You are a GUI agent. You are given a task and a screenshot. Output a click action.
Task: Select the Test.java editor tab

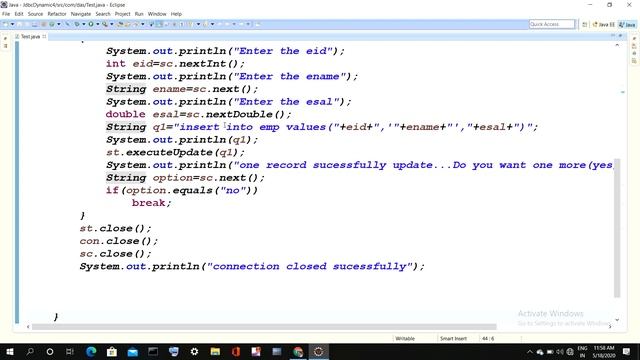30,36
